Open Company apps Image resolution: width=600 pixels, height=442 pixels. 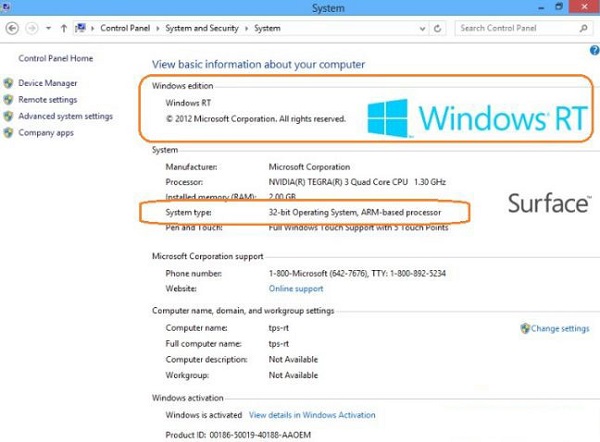point(46,133)
